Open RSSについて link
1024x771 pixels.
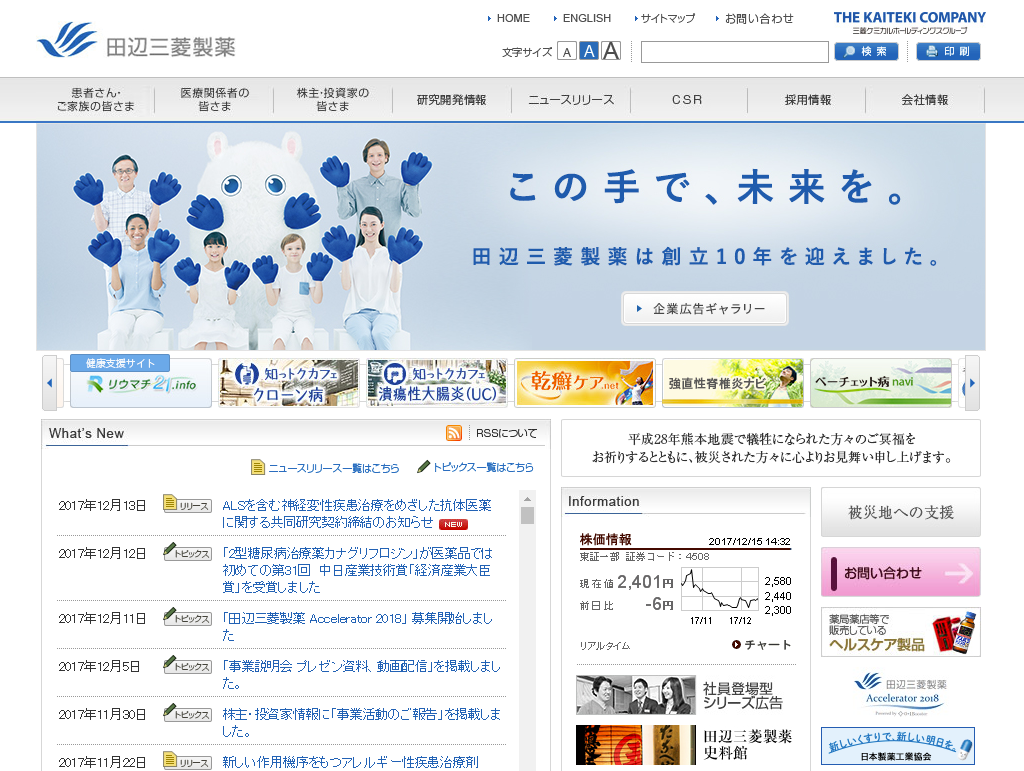tap(506, 433)
